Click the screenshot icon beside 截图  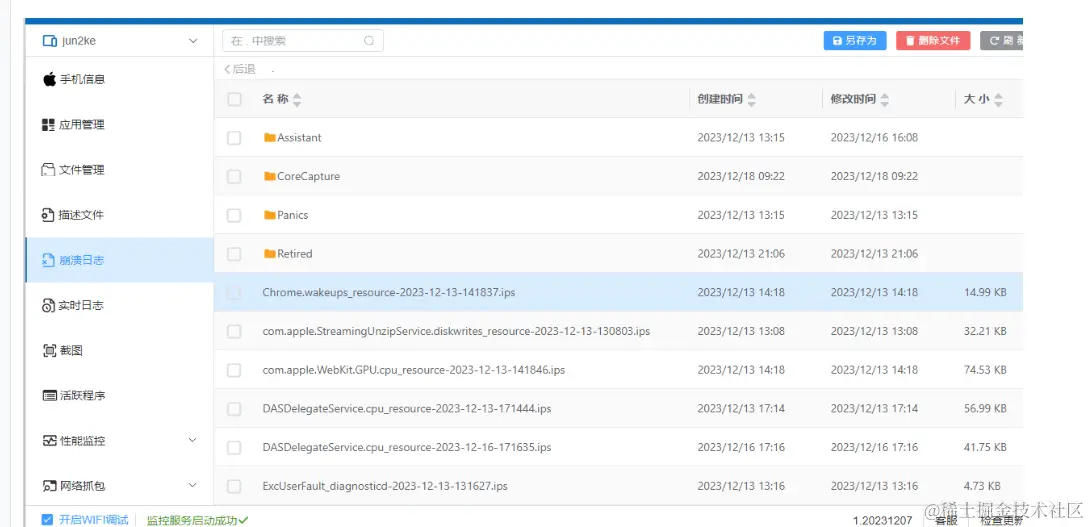point(49,350)
